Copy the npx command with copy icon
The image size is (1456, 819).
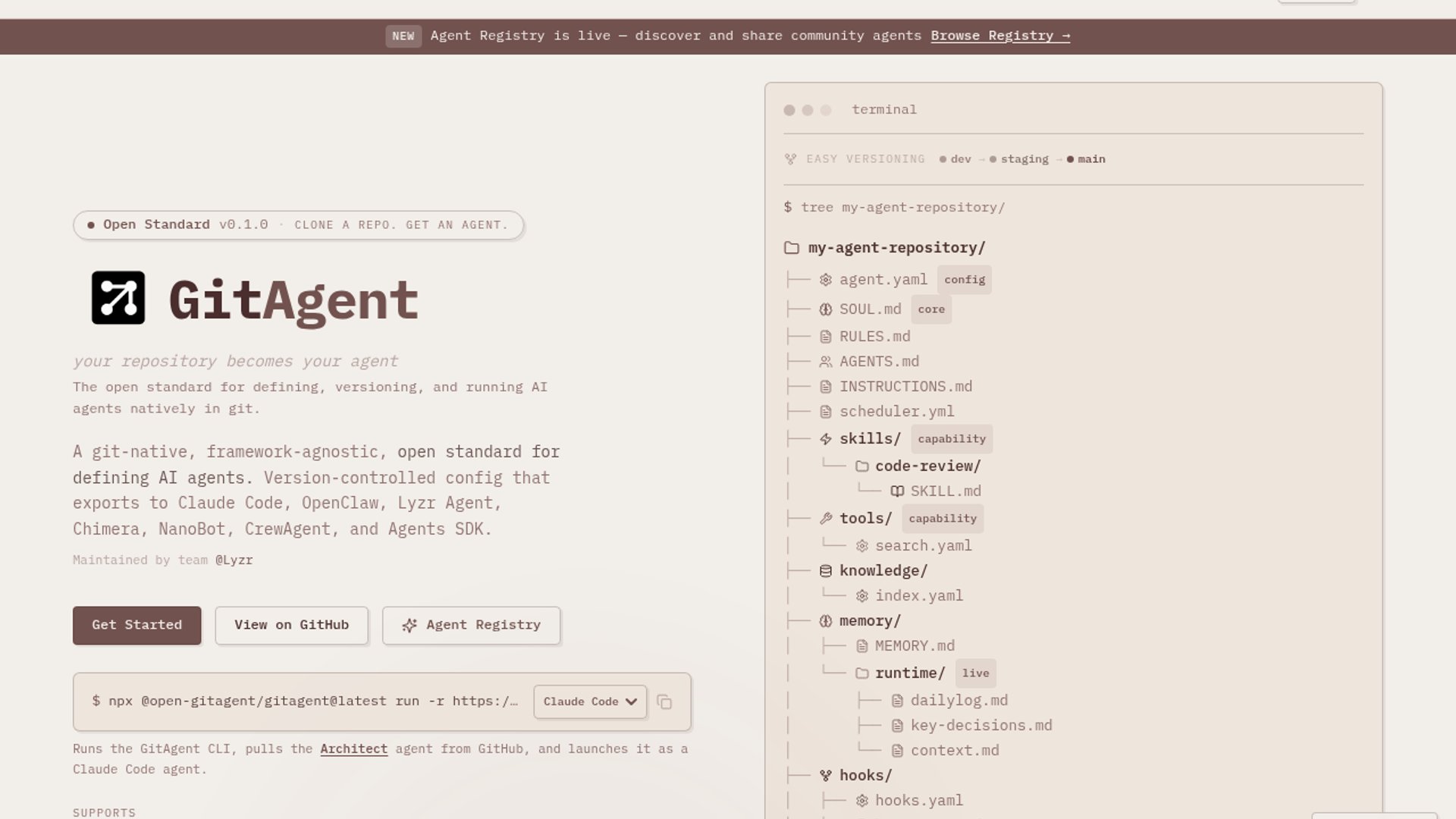(664, 702)
